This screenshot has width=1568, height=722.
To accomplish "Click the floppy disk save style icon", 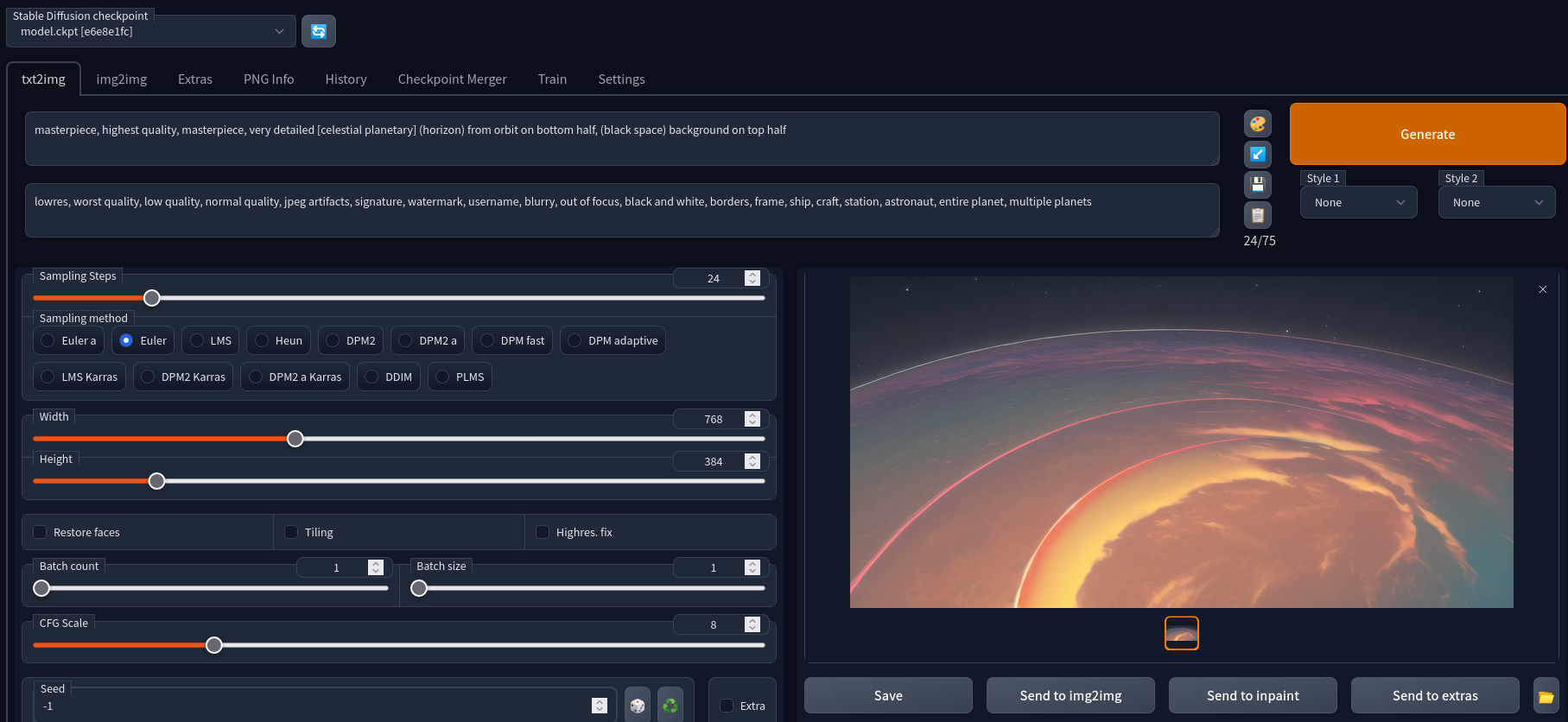I will click(1258, 184).
